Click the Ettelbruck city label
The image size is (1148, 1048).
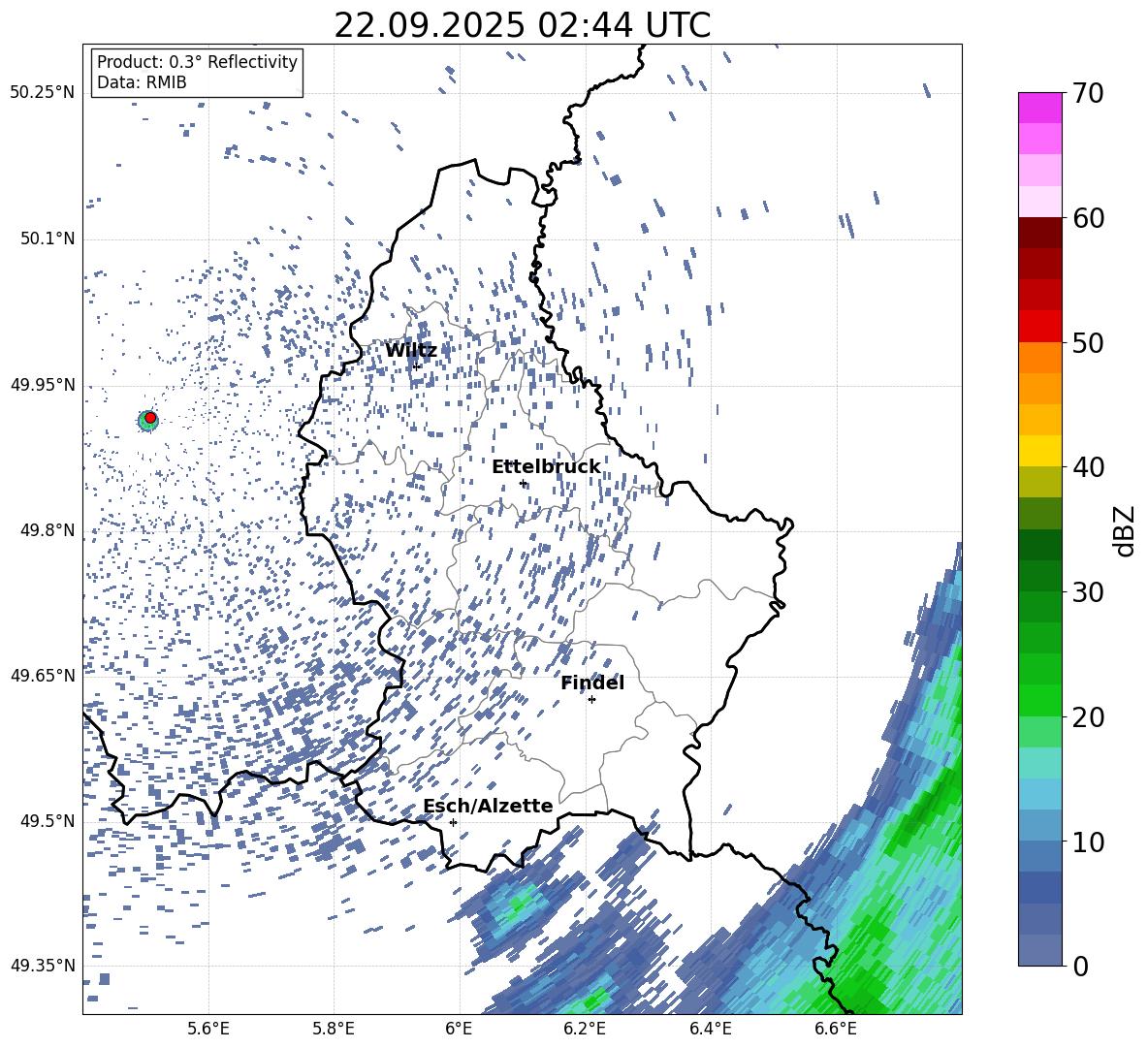pos(546,467)
